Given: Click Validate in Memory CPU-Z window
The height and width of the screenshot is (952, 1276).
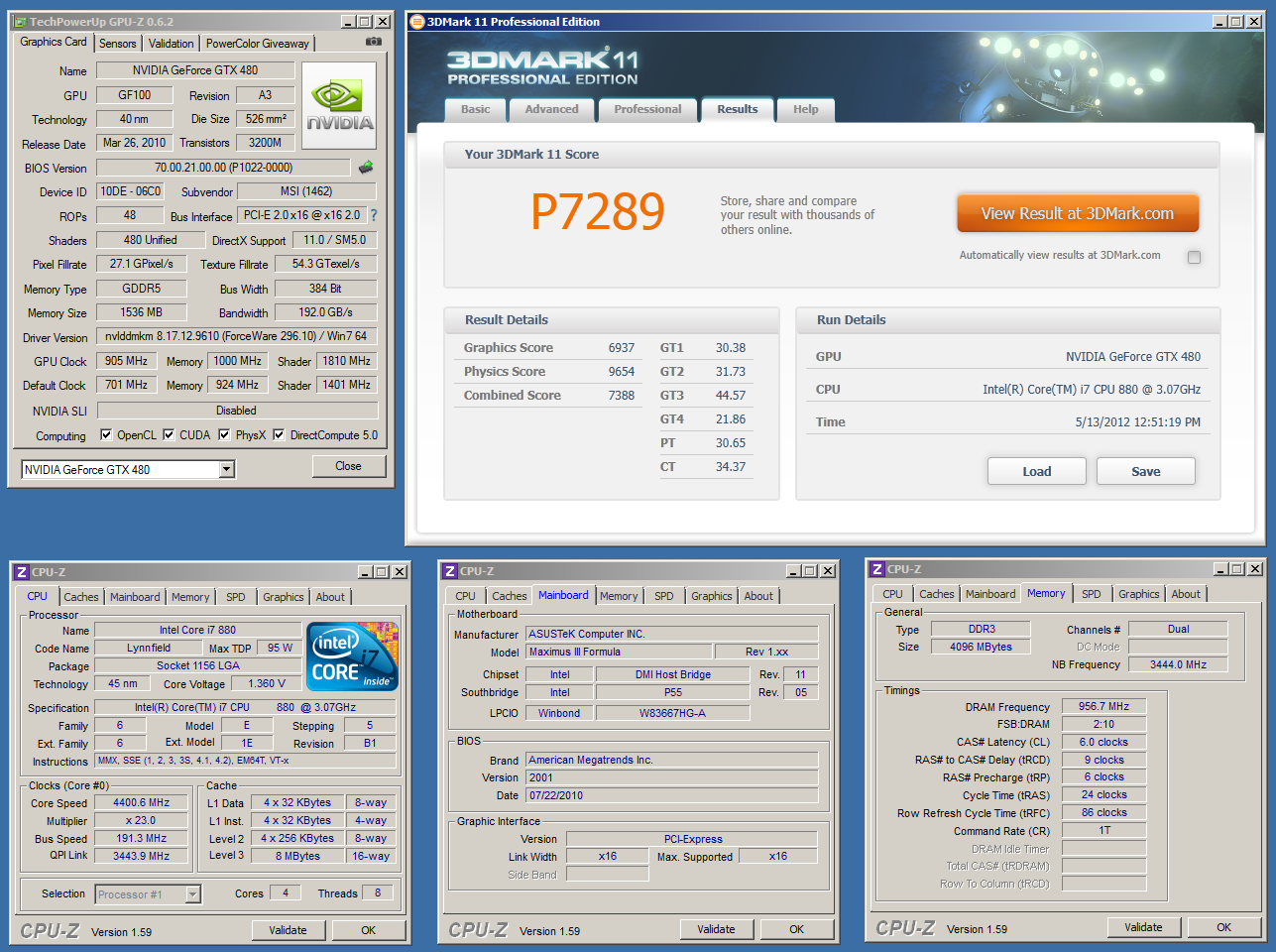Looking at the screenshot, I should click(1144, 927).
